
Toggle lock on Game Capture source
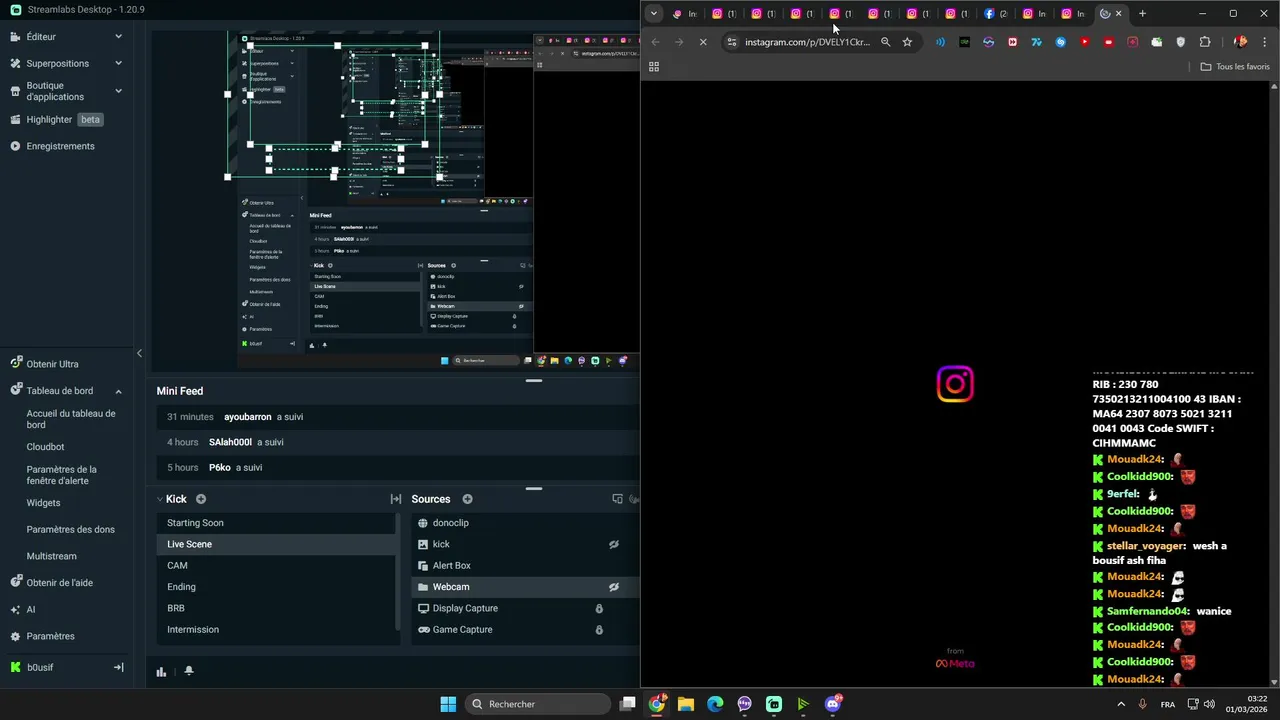[x=599, y=630]
